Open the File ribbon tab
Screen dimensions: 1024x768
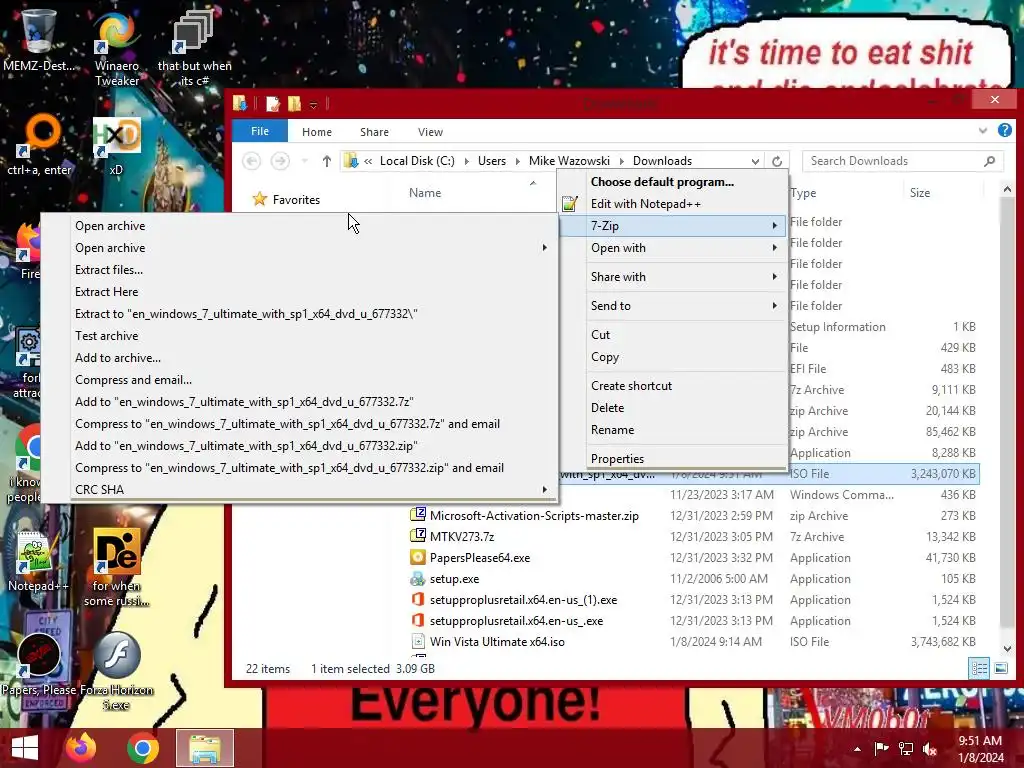pos(260,131)
